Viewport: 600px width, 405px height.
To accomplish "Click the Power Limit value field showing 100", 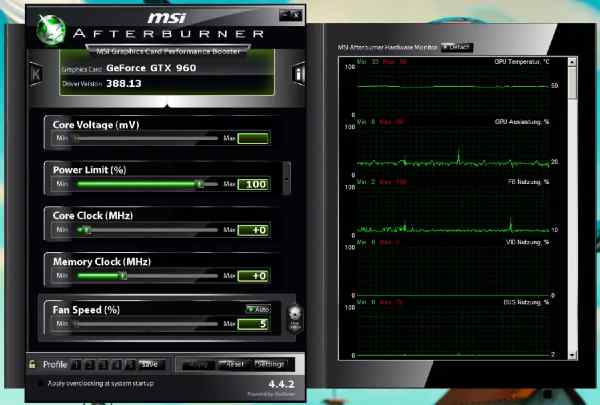I will click(254, 184).
